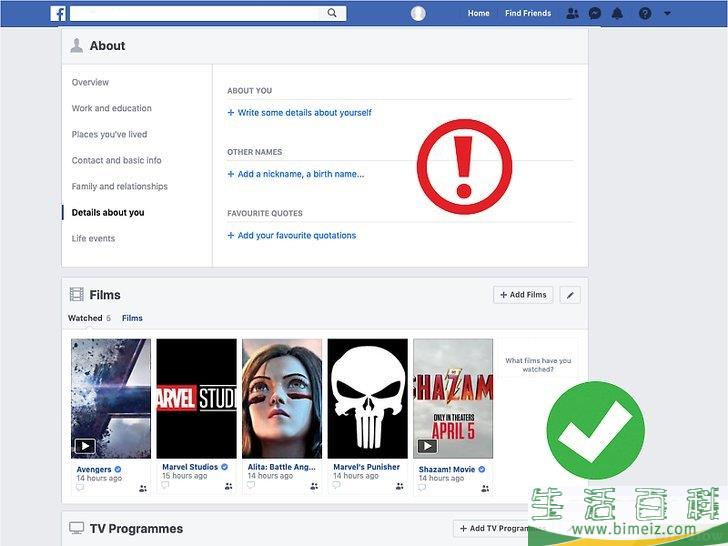This screenshot has width=728, height=546.
Task: Click '14 hours ago' under Avengers
Action: (x=99, y=478)
